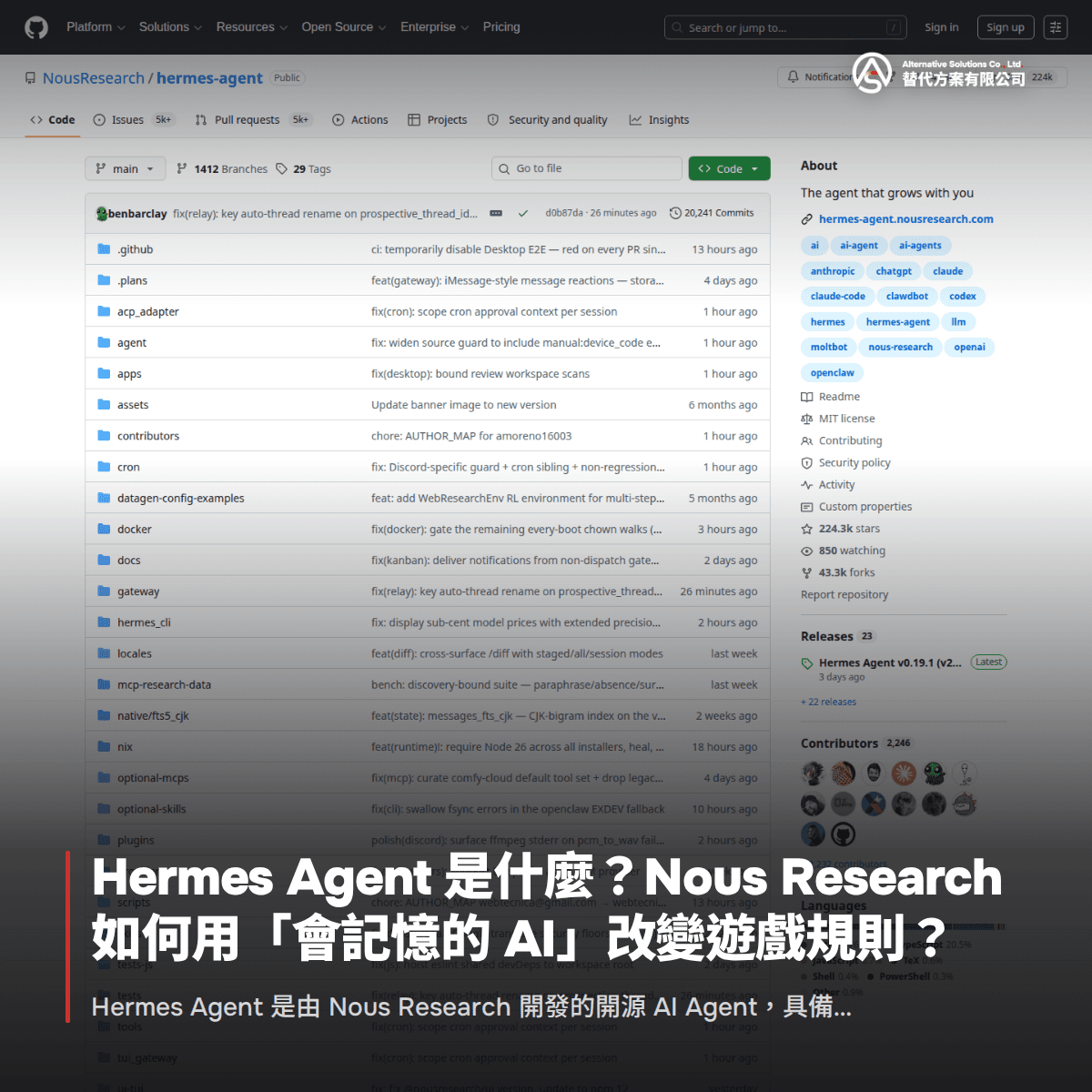Expand the Open Source menu
Viewport: 1092px width, 1092px height.
click(x=344, y=27)
